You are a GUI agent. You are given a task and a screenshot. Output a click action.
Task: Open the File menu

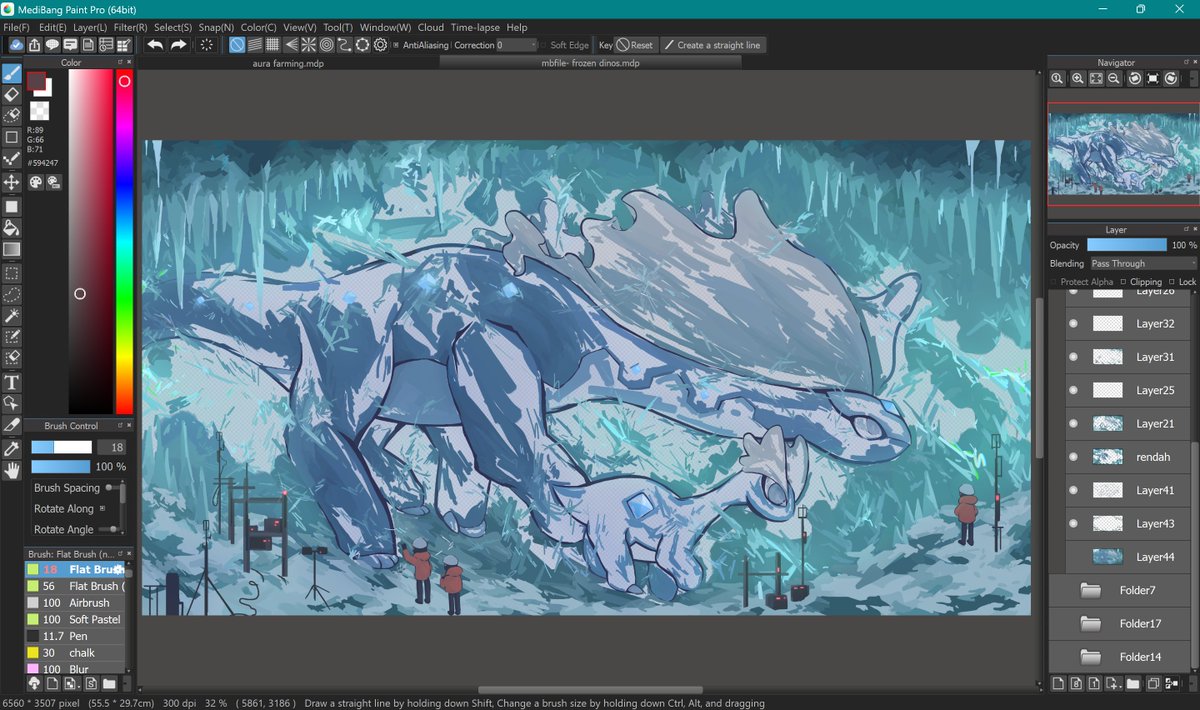(x=16, y=27)
